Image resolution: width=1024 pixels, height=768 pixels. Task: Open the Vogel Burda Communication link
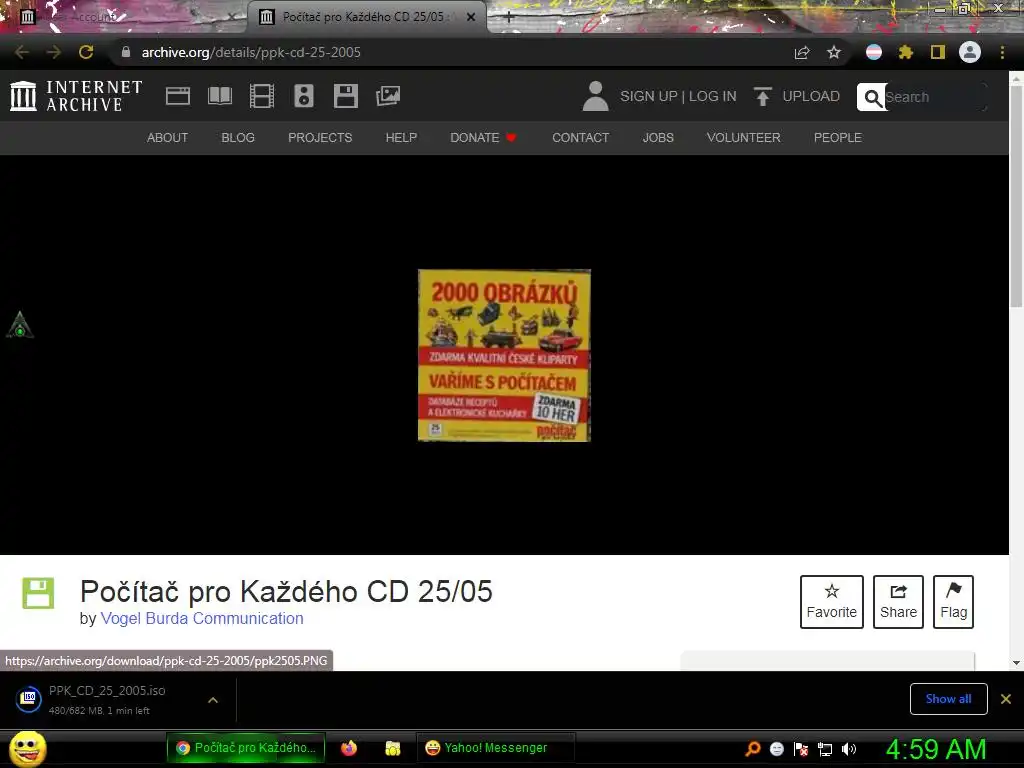[x=202, y=618]
